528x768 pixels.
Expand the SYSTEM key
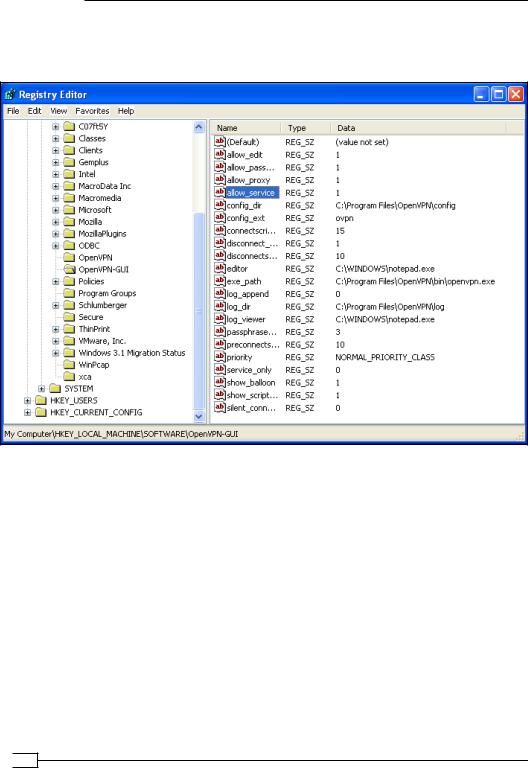click(x=42, y=388)
